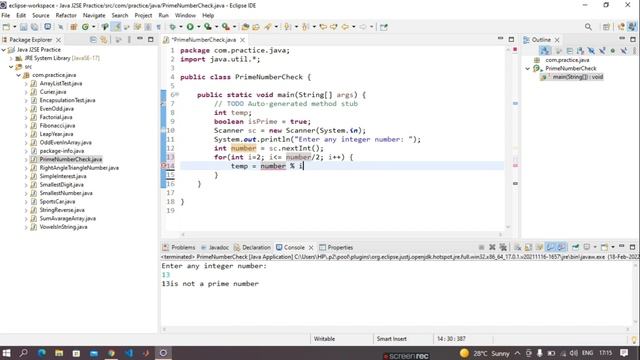The width and height of the screenshot is (640, 360).
Task: Click the magnifier Quick Access search icon
Action: 588,27
